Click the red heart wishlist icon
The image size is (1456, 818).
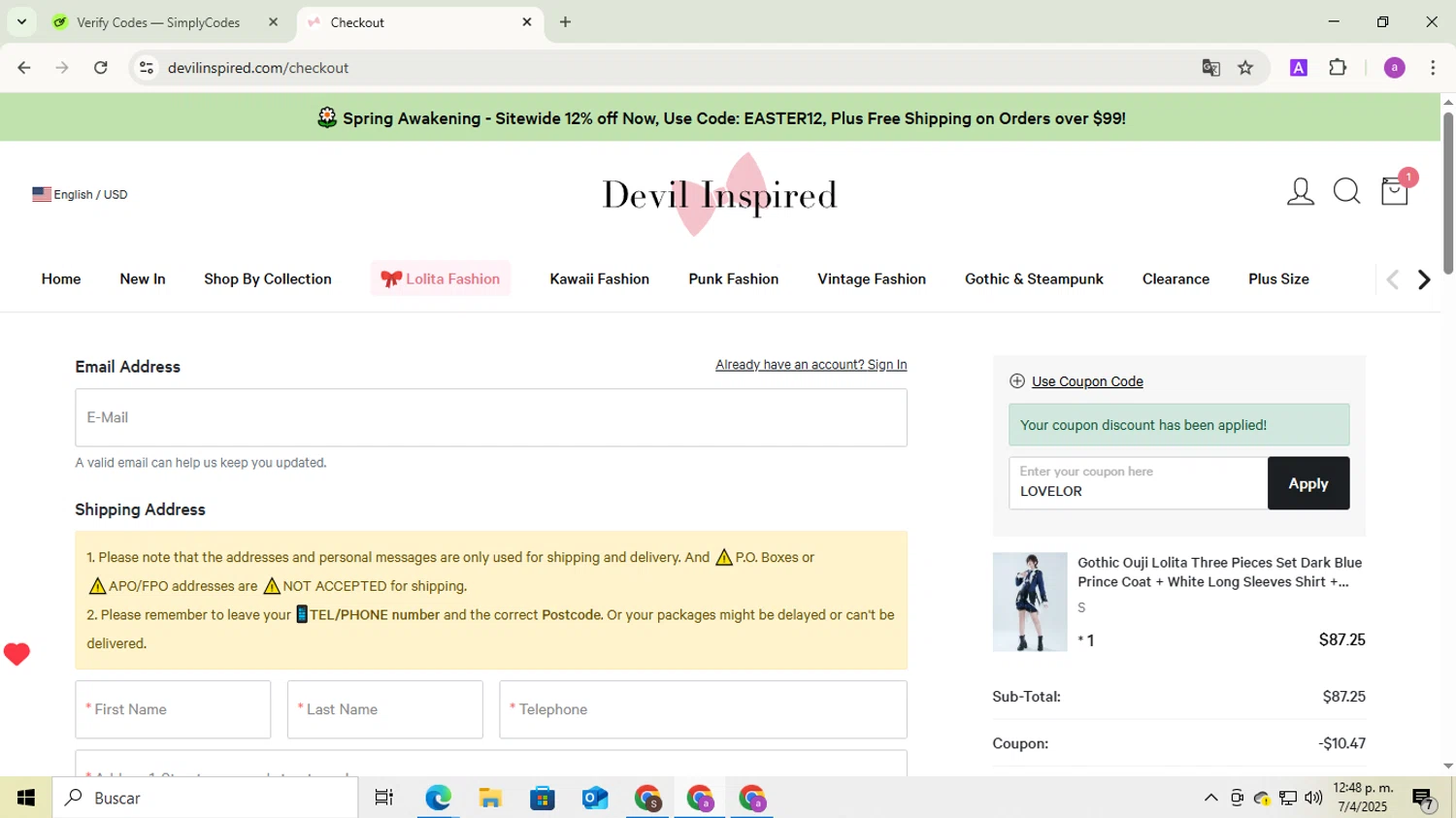pos(17,654)
